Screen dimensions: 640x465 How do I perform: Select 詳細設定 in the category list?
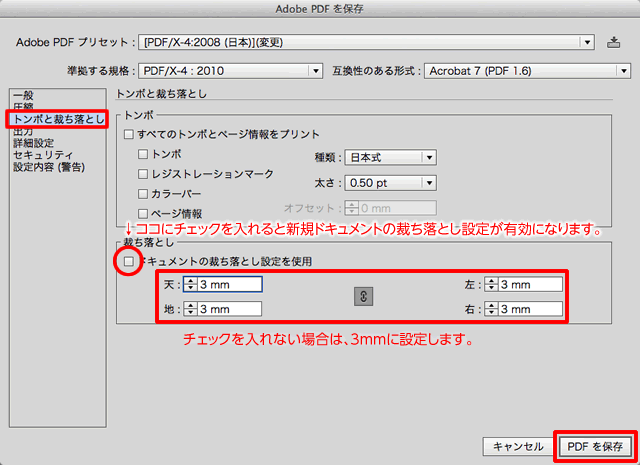33,143
